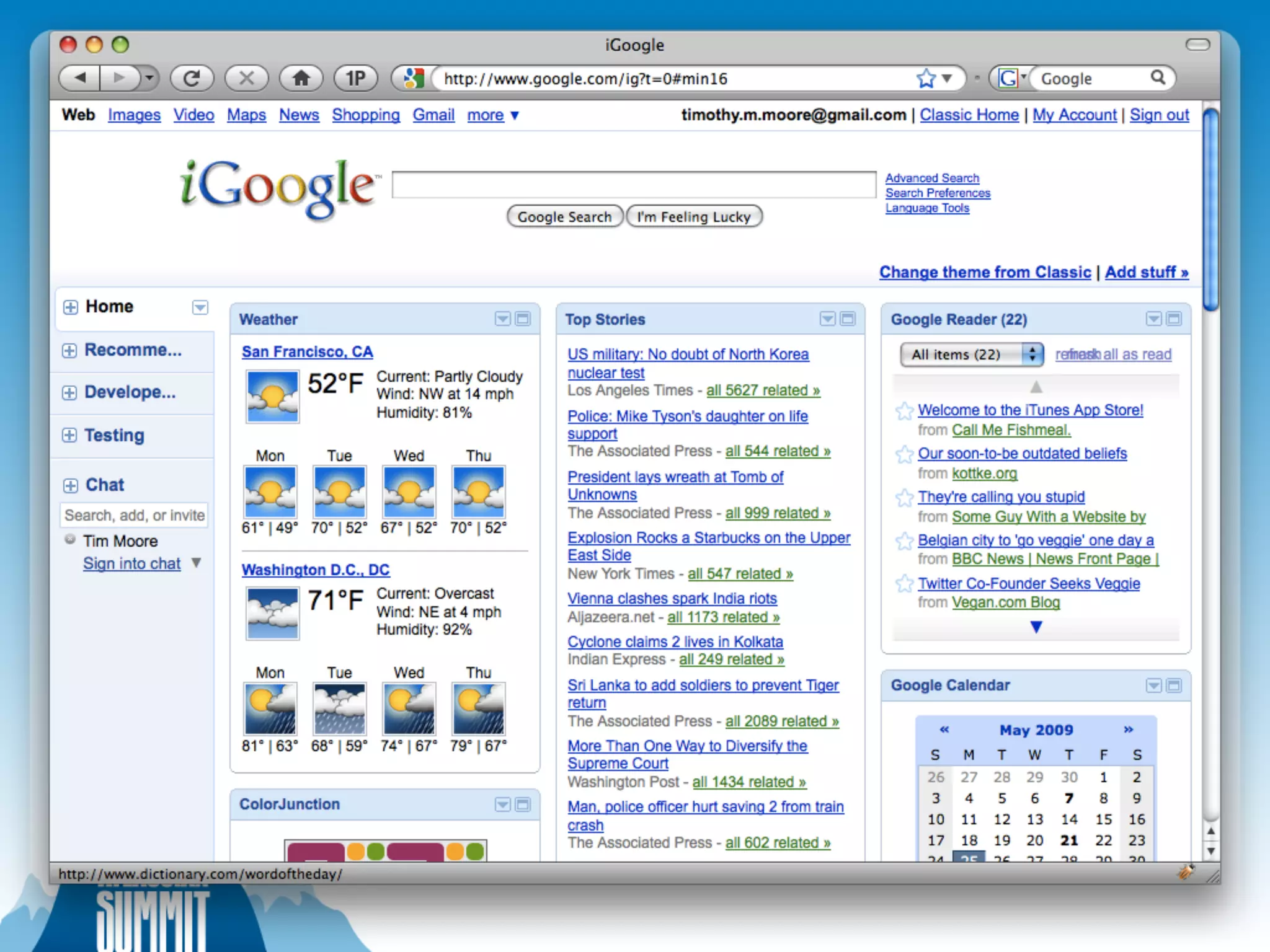Open the Images link in top navigation
This screenshot has height=952, width=1270.
(x=134, y=115)
